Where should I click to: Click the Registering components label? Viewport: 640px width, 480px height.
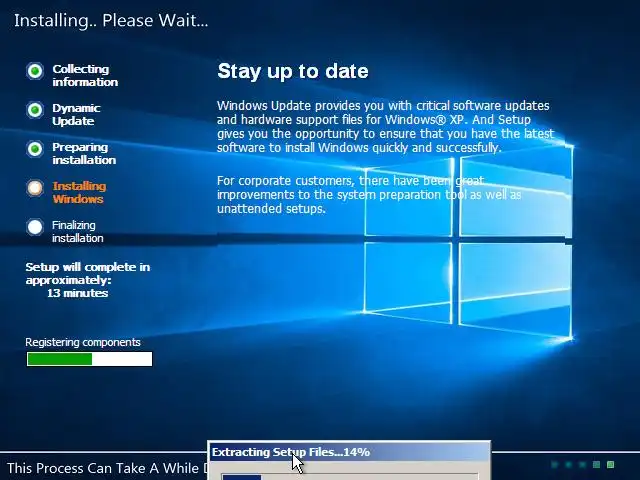click(83, 342)
